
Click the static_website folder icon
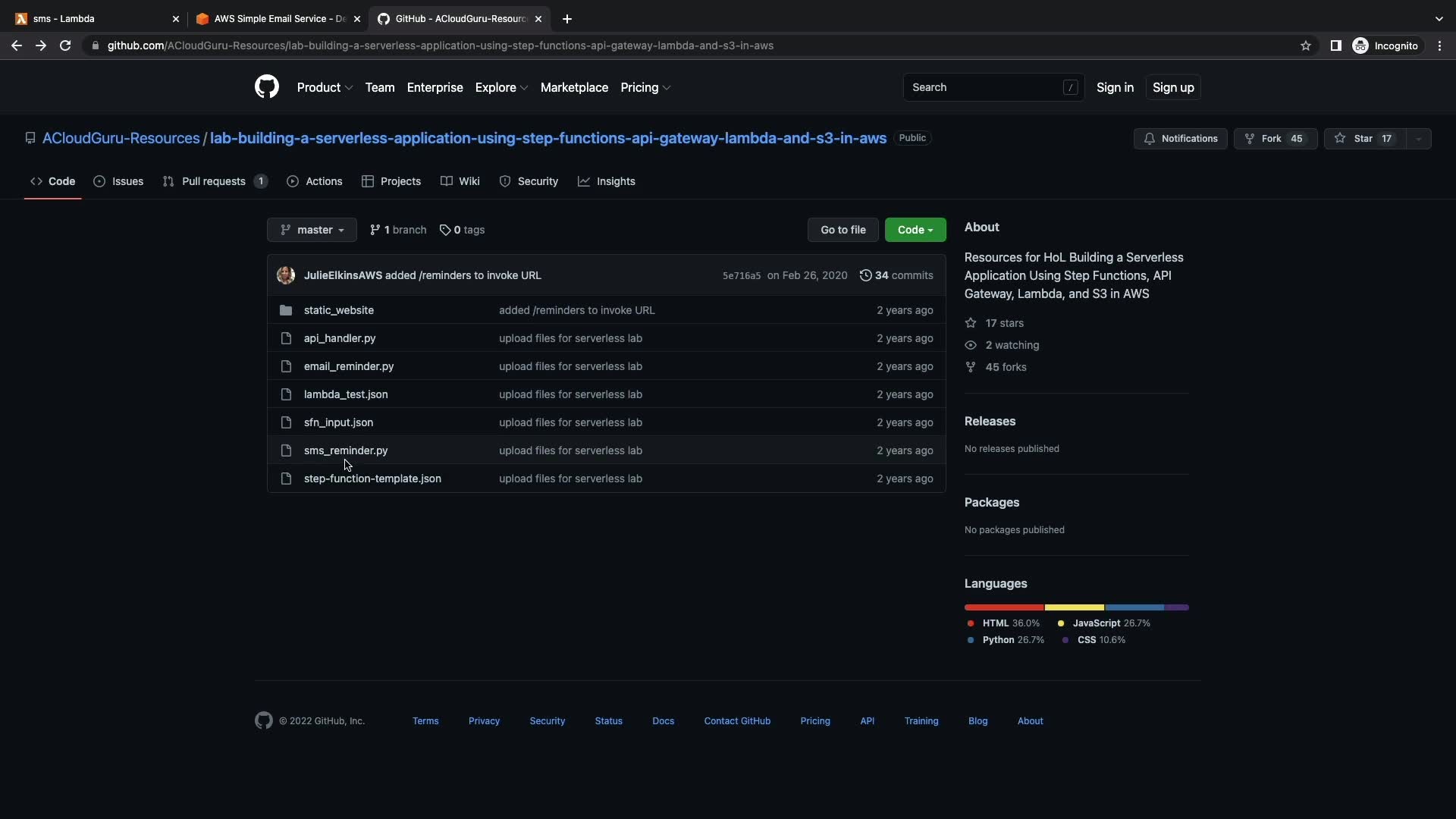click(x=286, y=310)
